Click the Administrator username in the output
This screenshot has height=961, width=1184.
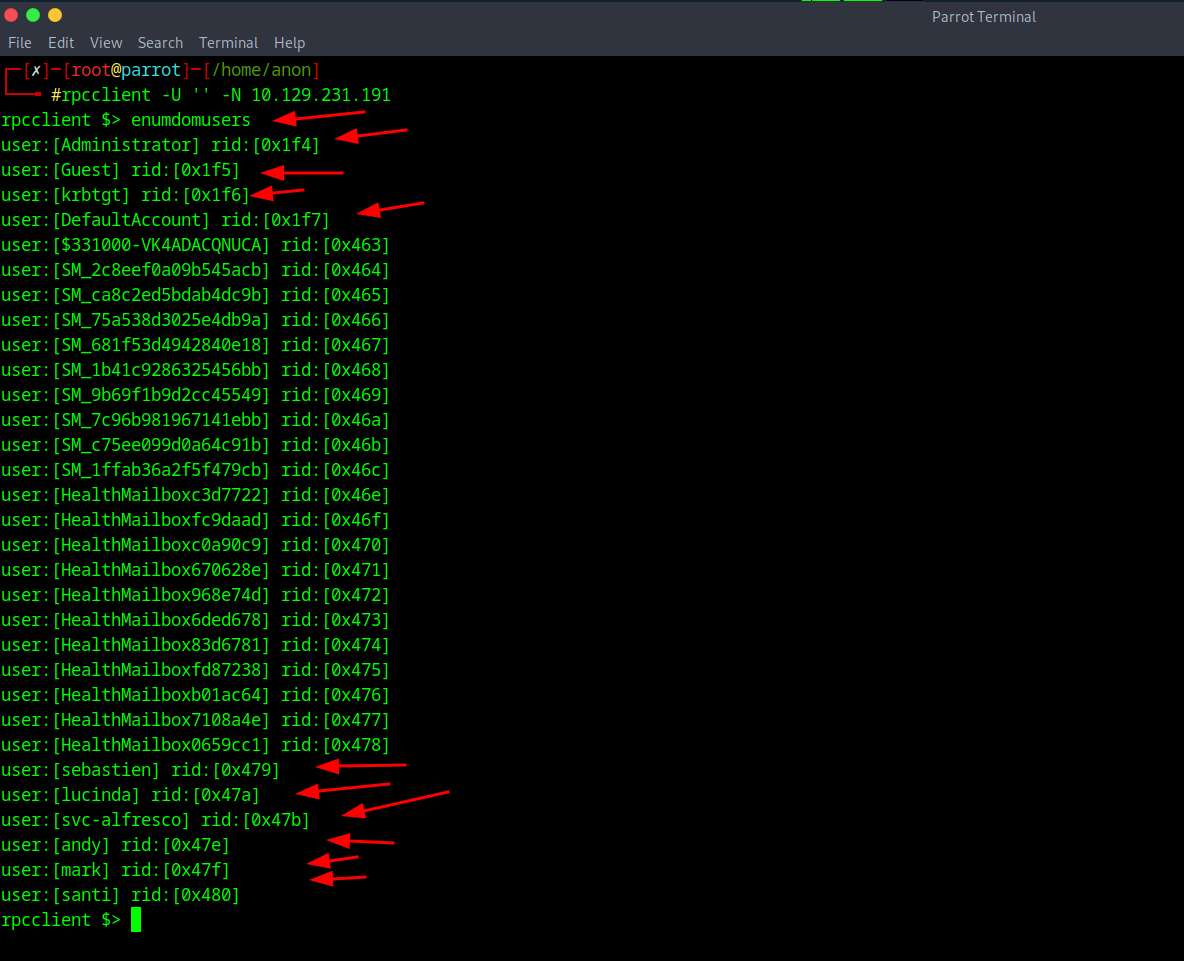[x=125, y=145]
